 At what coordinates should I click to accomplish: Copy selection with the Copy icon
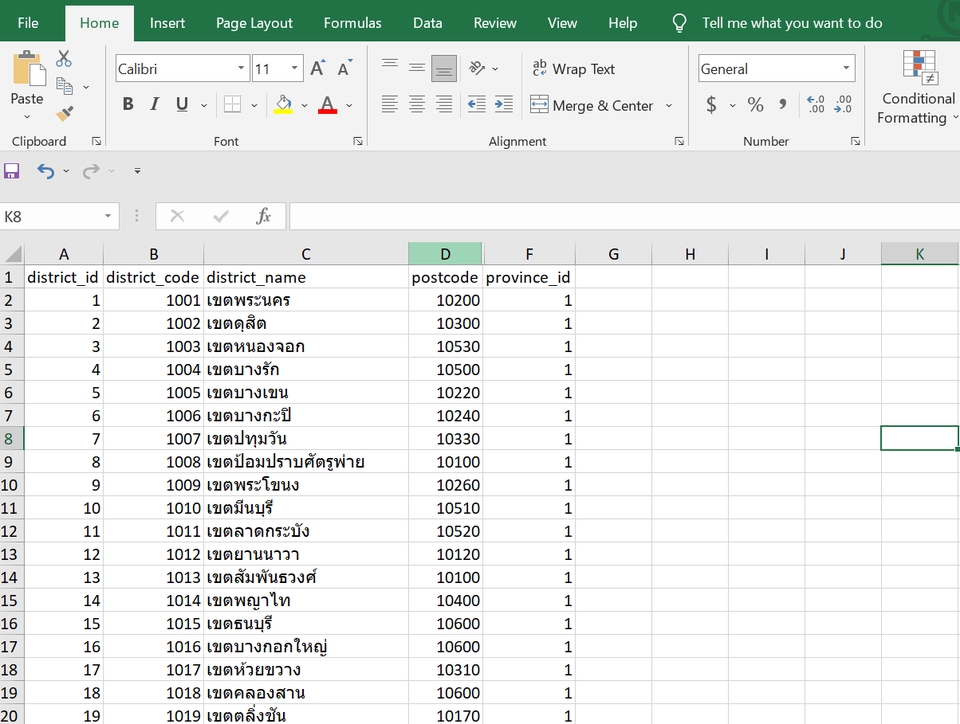click(64, 86)
